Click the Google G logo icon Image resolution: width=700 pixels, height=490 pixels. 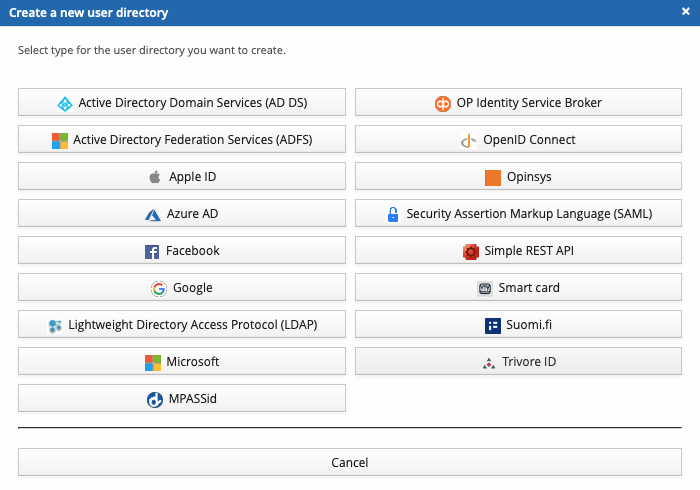coord(159,288)
